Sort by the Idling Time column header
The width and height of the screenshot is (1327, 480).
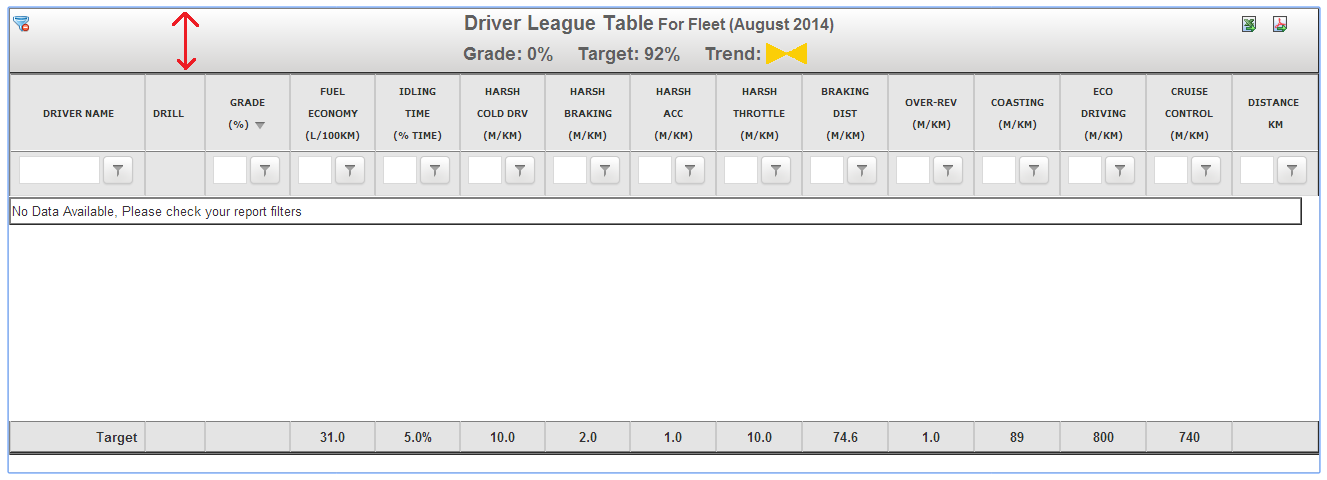tap(418, 113)
